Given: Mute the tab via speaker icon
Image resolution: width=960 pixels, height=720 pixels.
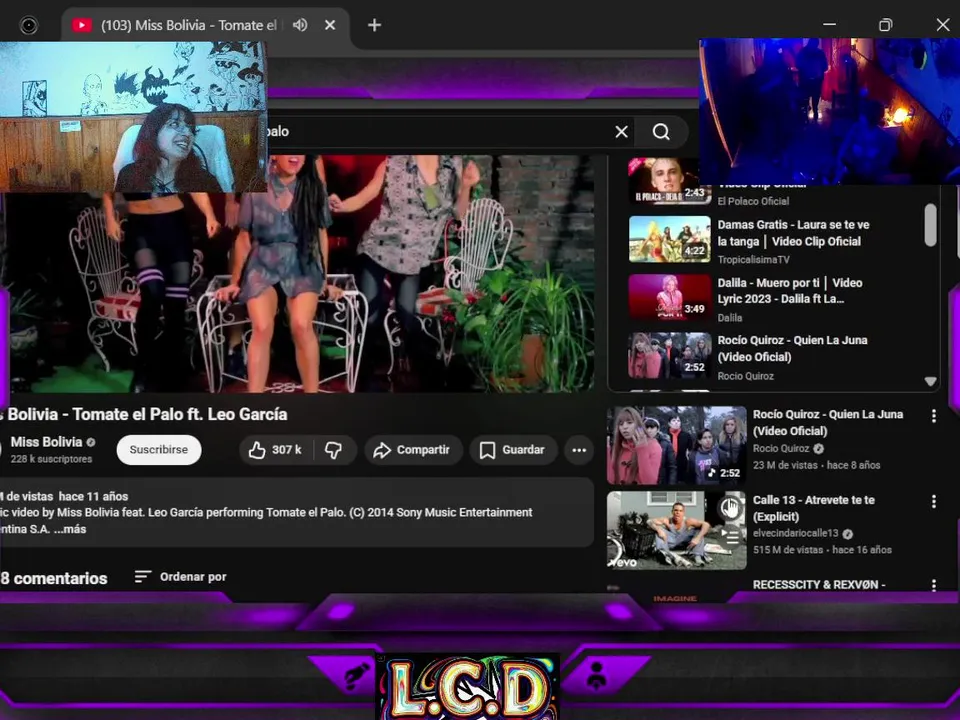Looking at the screenshot, I should coord(299,25).
